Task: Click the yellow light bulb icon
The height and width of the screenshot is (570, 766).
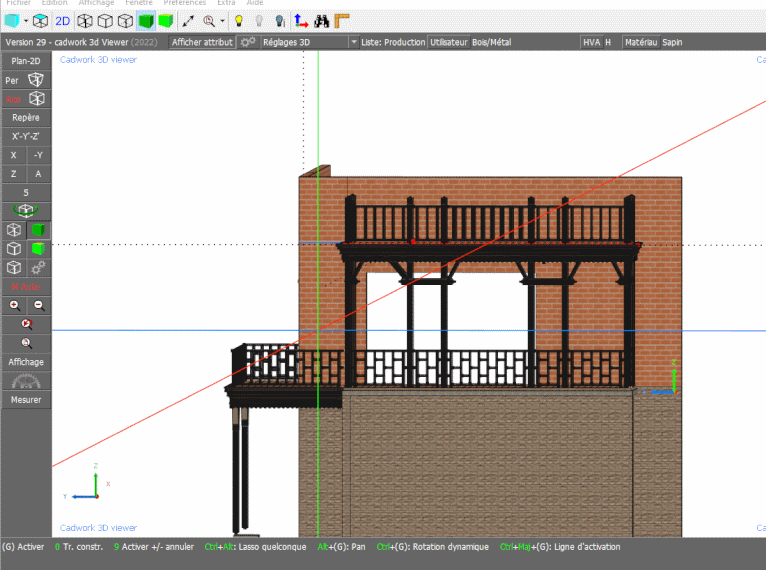Action: tap(239, 20)
